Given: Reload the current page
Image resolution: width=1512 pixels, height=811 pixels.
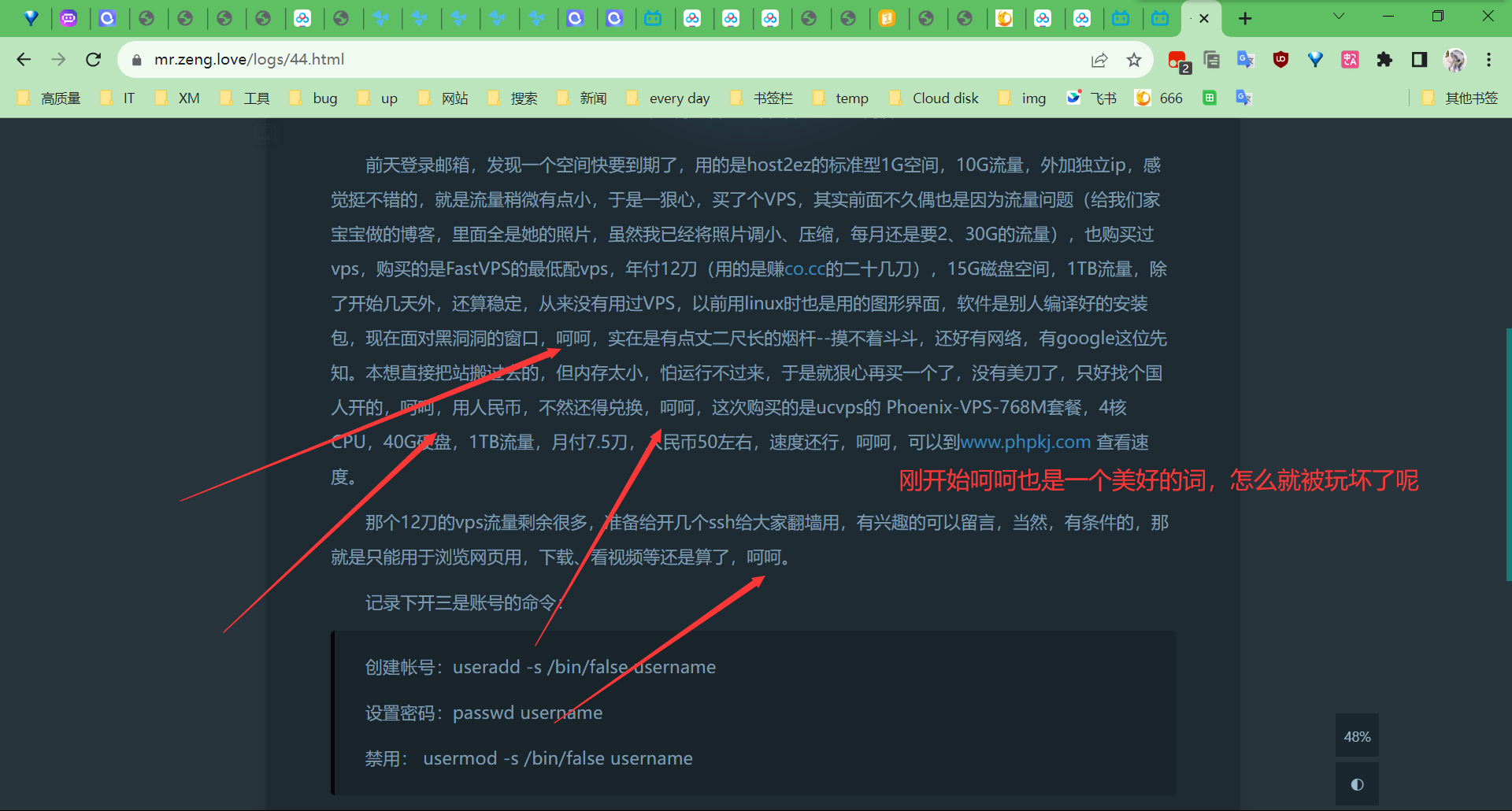Looking at the screenshot, I should click(94, 60).
